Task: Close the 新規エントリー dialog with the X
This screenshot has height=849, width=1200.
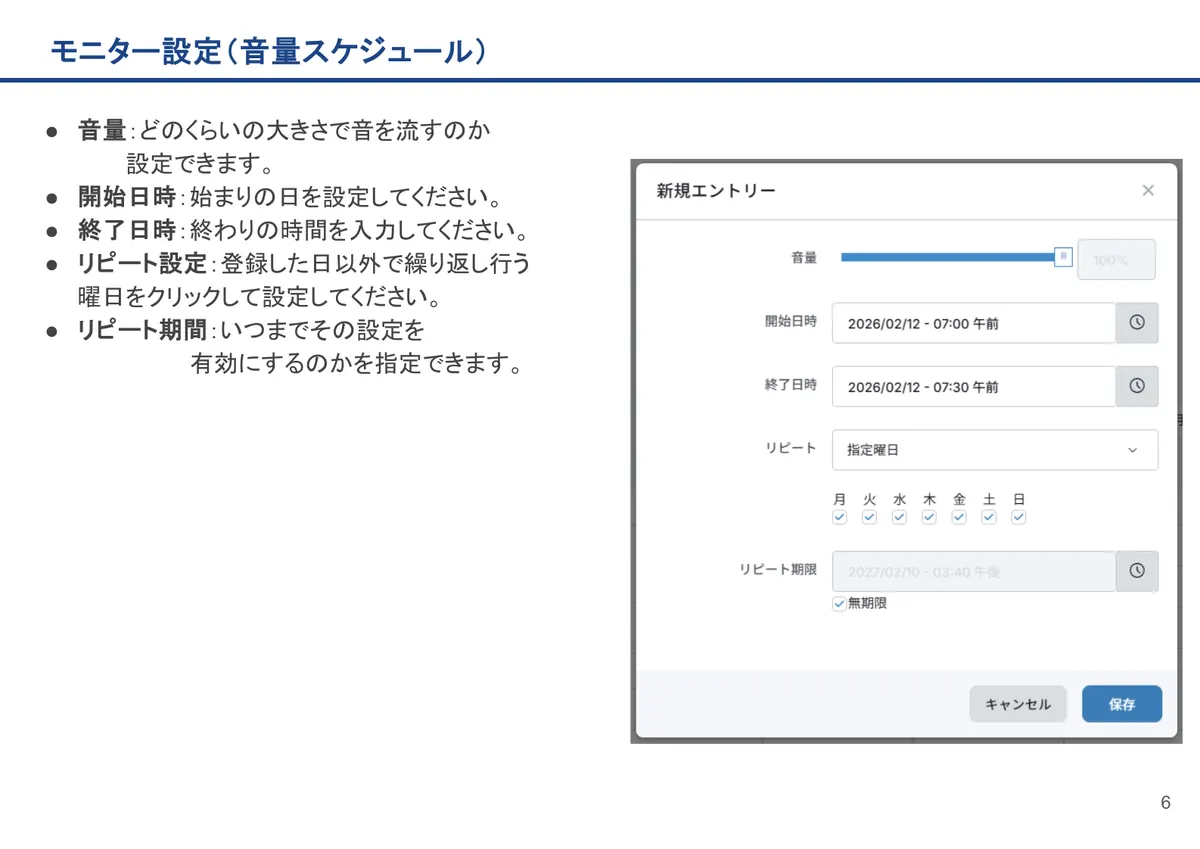Action: pyautogui.click(x=1148, y=190)
